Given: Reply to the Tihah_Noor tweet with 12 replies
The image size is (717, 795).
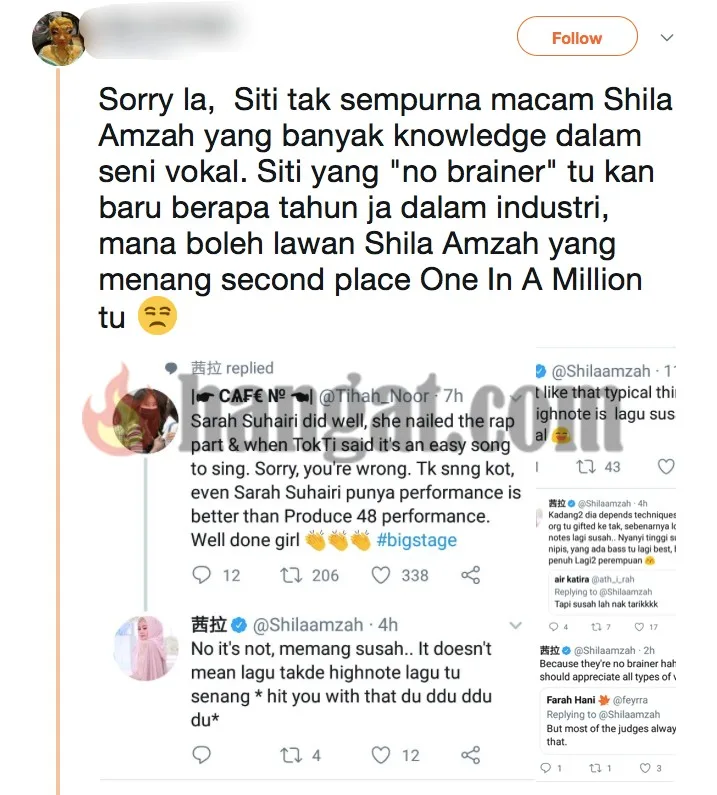Looking at the screenshot, I should pos(202,575).
